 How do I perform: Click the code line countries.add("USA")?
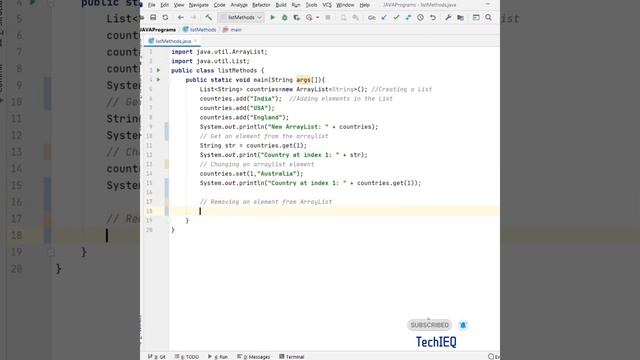pos(237,108)
